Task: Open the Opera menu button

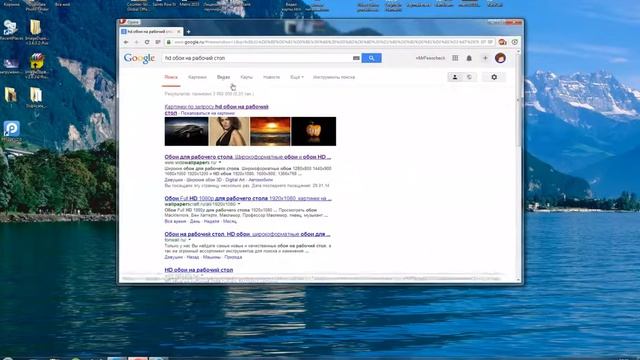Action: point(130,22)
